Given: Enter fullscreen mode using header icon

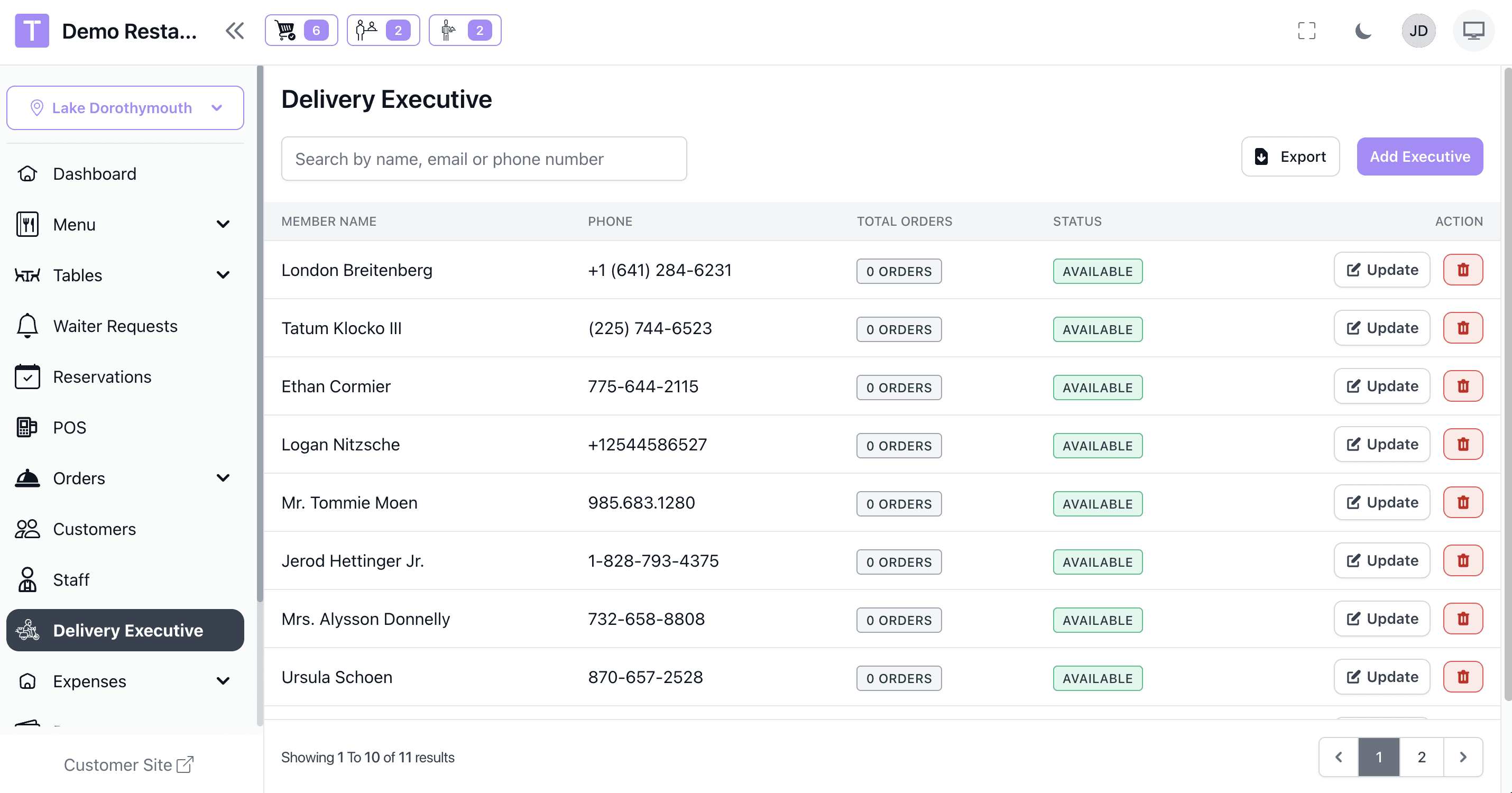Looking at the screenshot, I should [x=1306, y=31].
